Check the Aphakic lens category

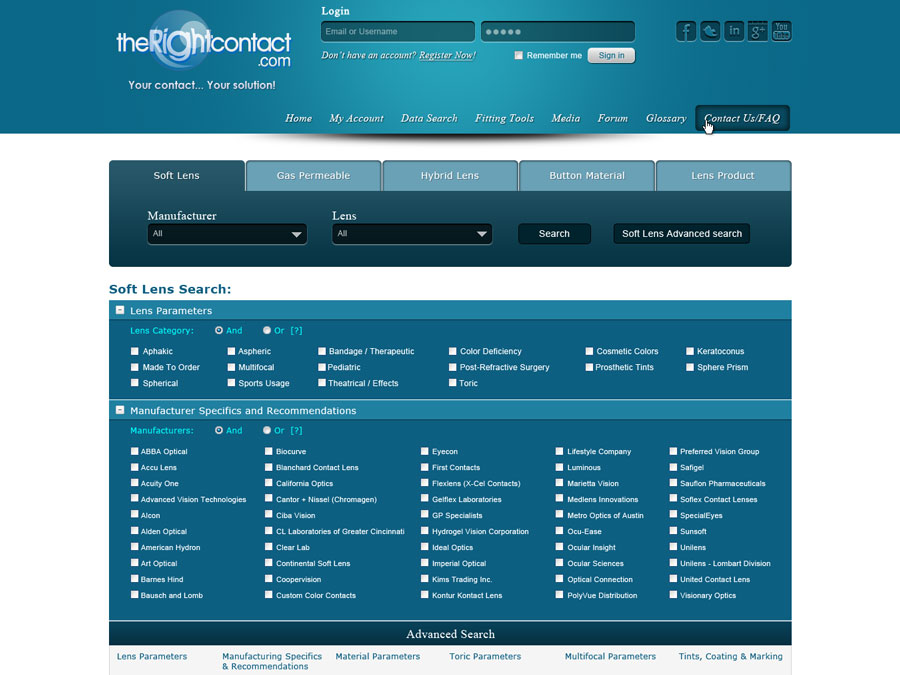coord(135,351)
